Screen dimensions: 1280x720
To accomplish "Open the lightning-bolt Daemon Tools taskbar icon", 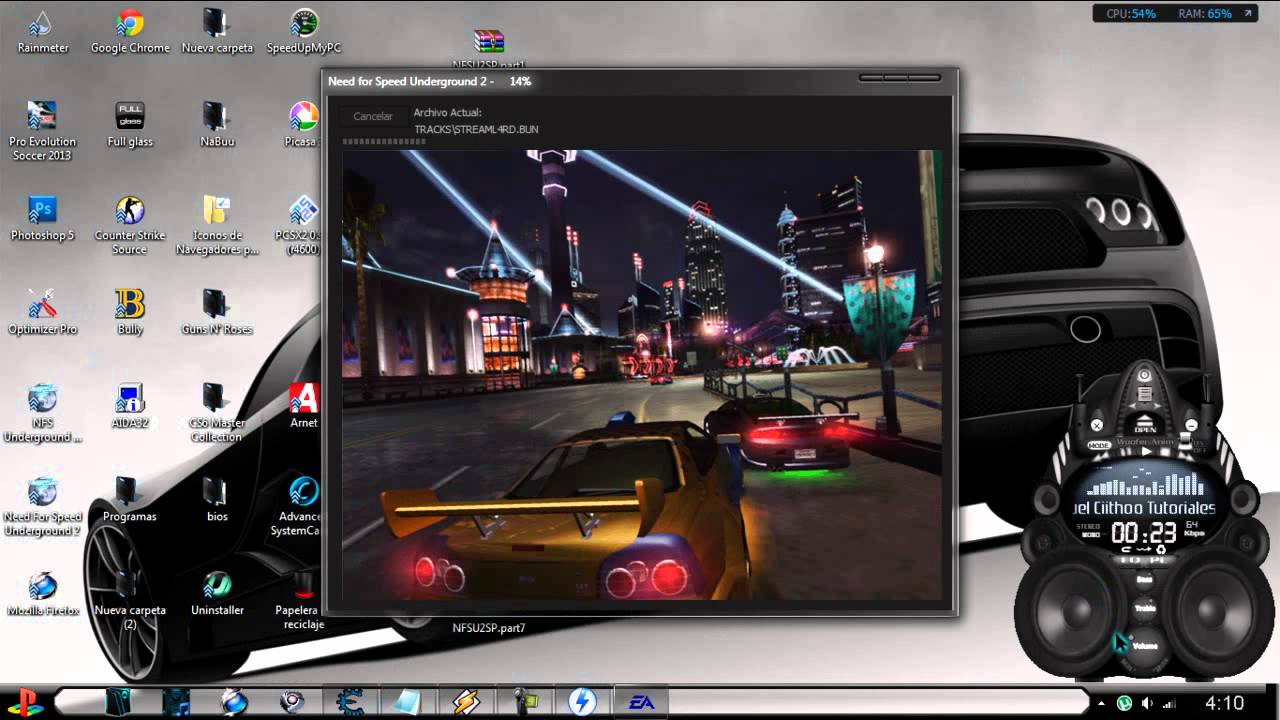I will 583,702.
